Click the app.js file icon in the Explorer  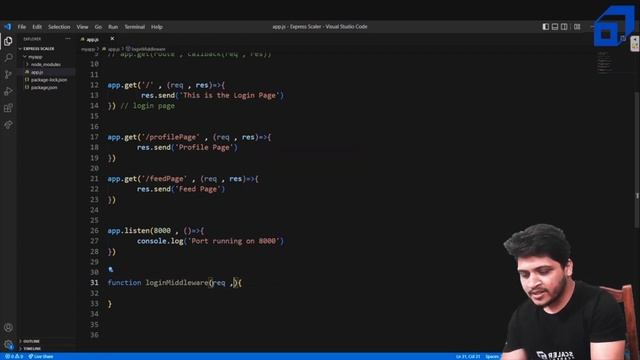click(x=27, y=72)
